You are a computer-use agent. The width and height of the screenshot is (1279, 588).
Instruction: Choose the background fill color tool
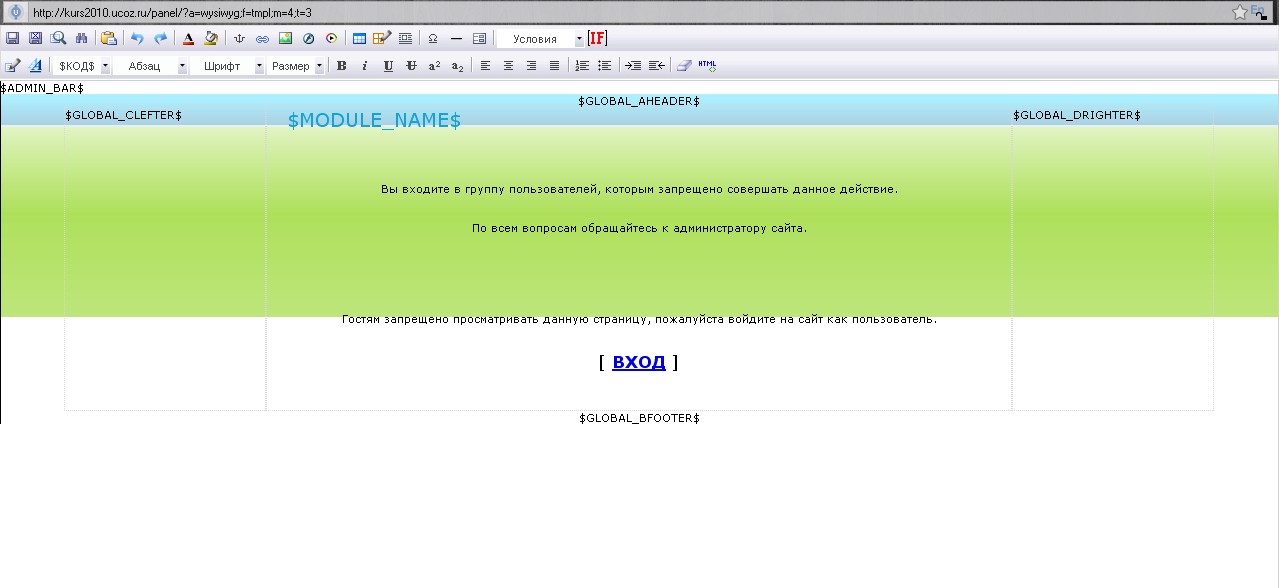pos(211,38)
